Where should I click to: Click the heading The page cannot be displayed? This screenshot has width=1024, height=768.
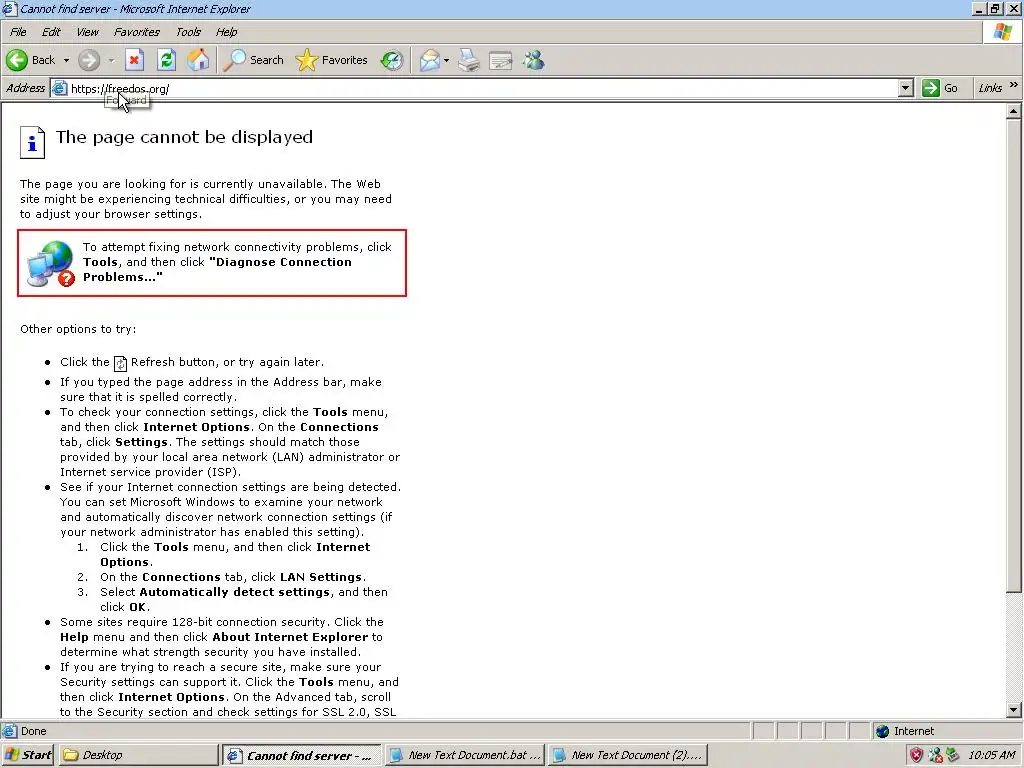(x=184, y=137)
